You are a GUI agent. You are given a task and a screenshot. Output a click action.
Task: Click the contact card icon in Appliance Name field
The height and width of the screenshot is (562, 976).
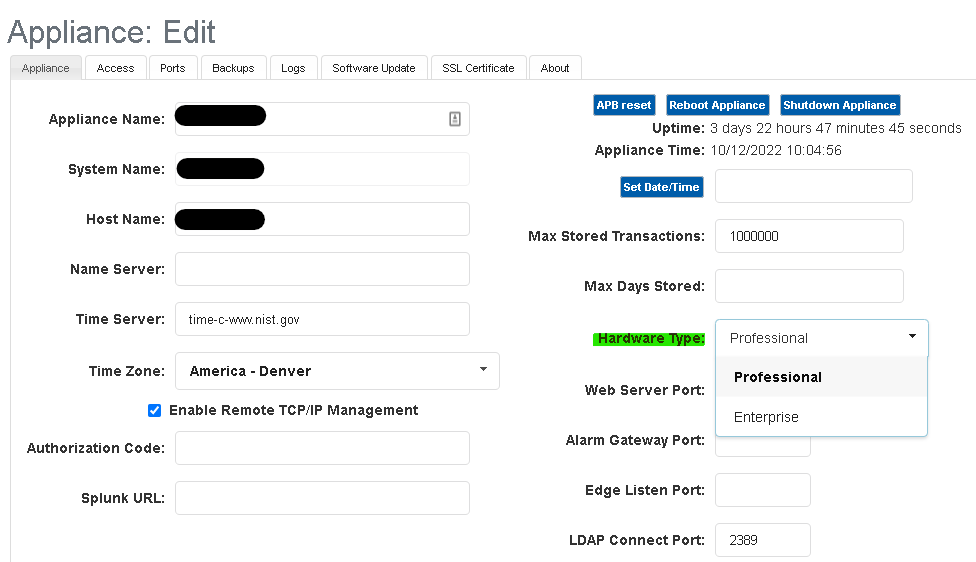pos(455,119)
